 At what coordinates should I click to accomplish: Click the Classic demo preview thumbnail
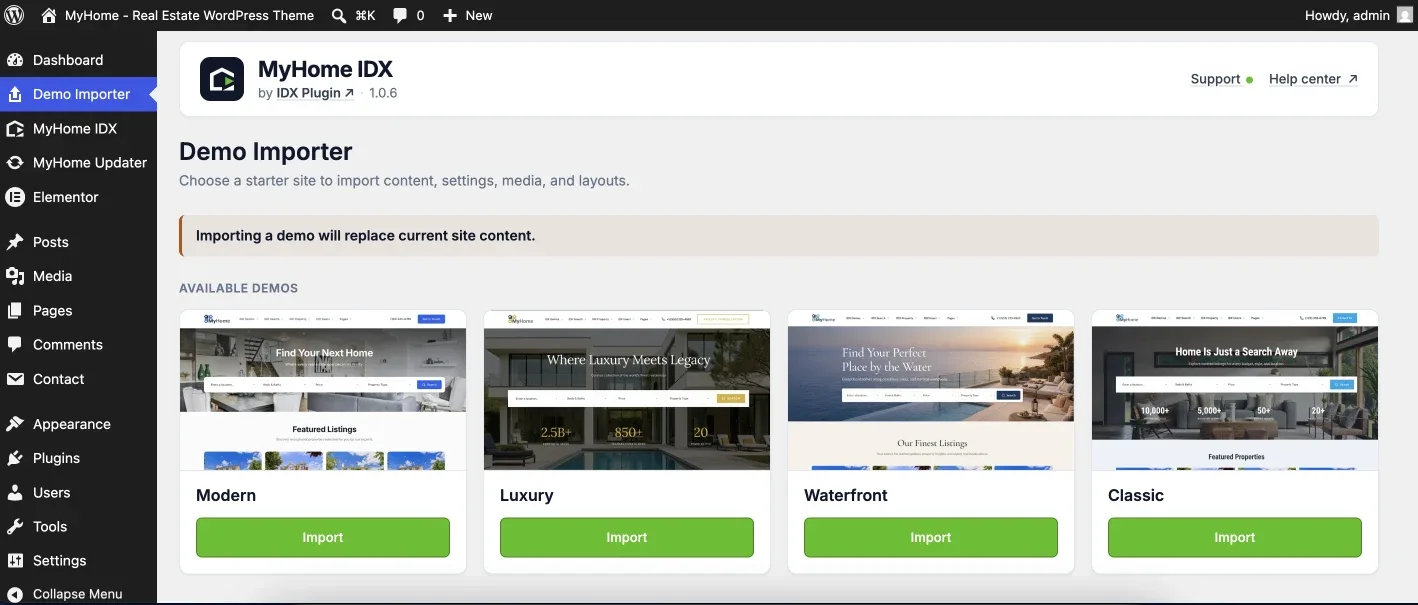pyautogui.click(x=1235, y=390)
